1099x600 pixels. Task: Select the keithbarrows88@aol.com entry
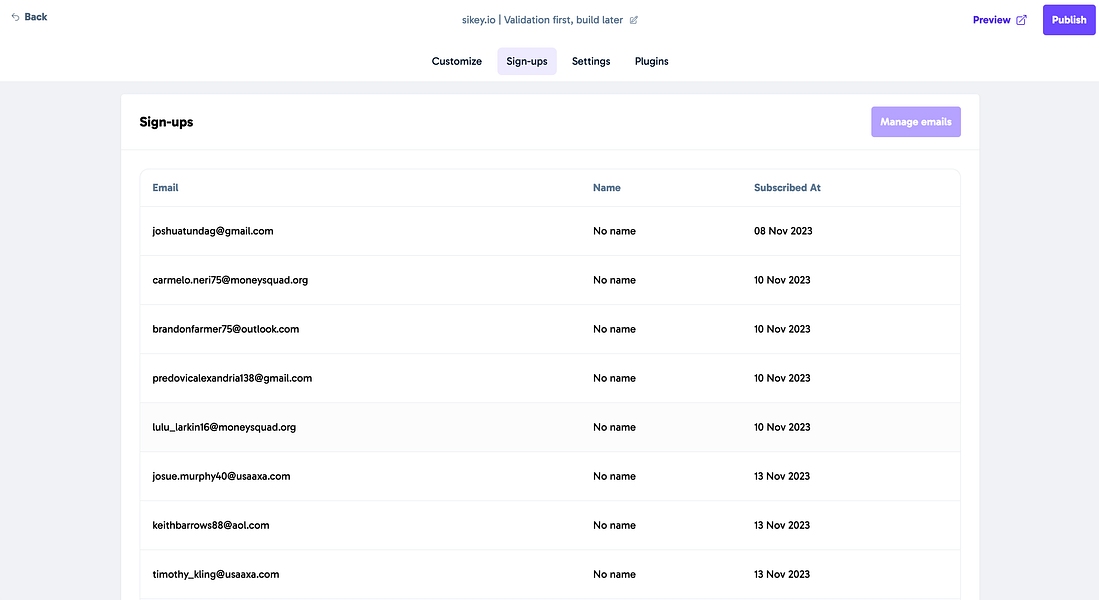tap(211, 525)
